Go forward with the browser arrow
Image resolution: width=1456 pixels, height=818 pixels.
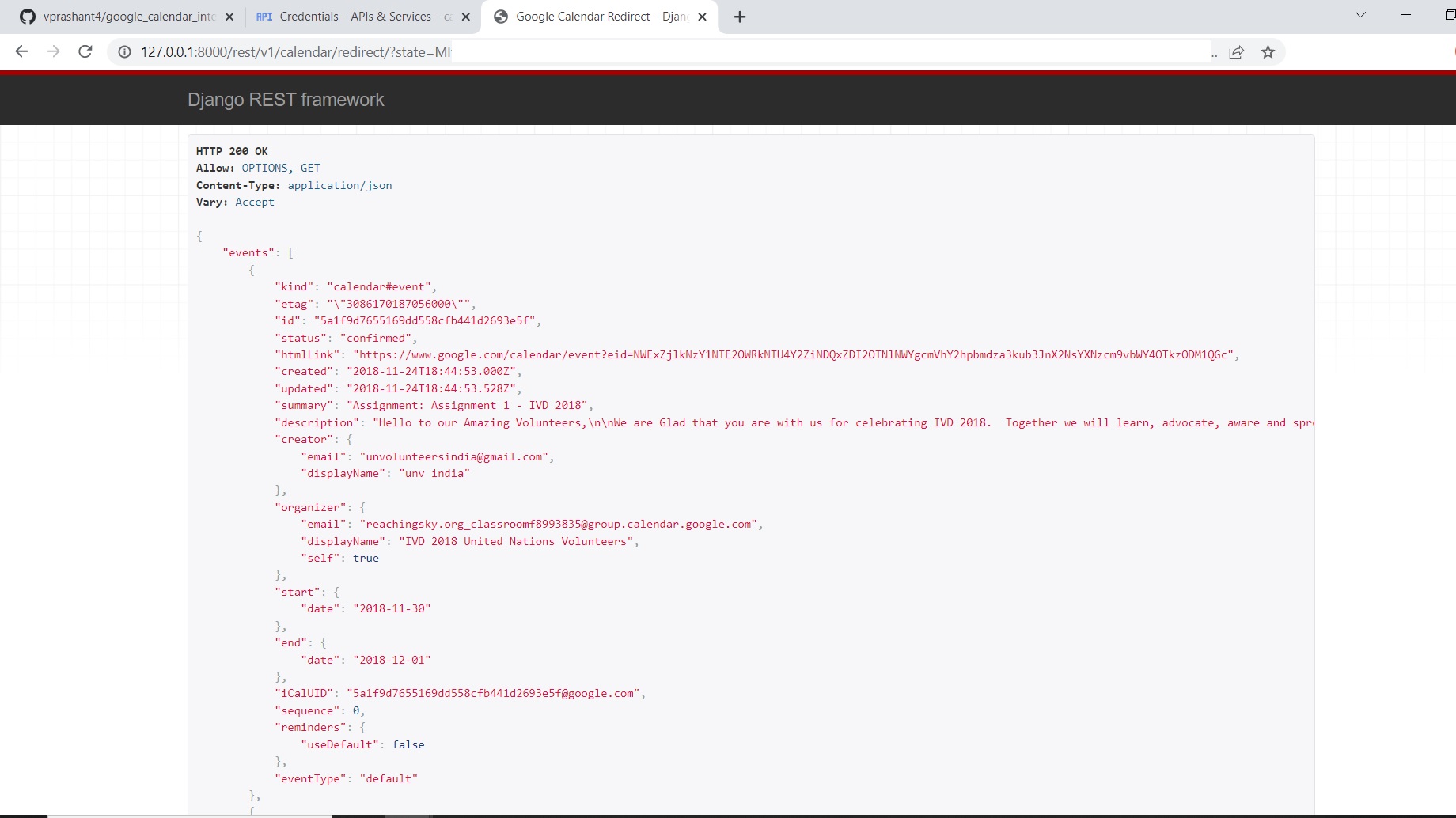click(53, 52)
